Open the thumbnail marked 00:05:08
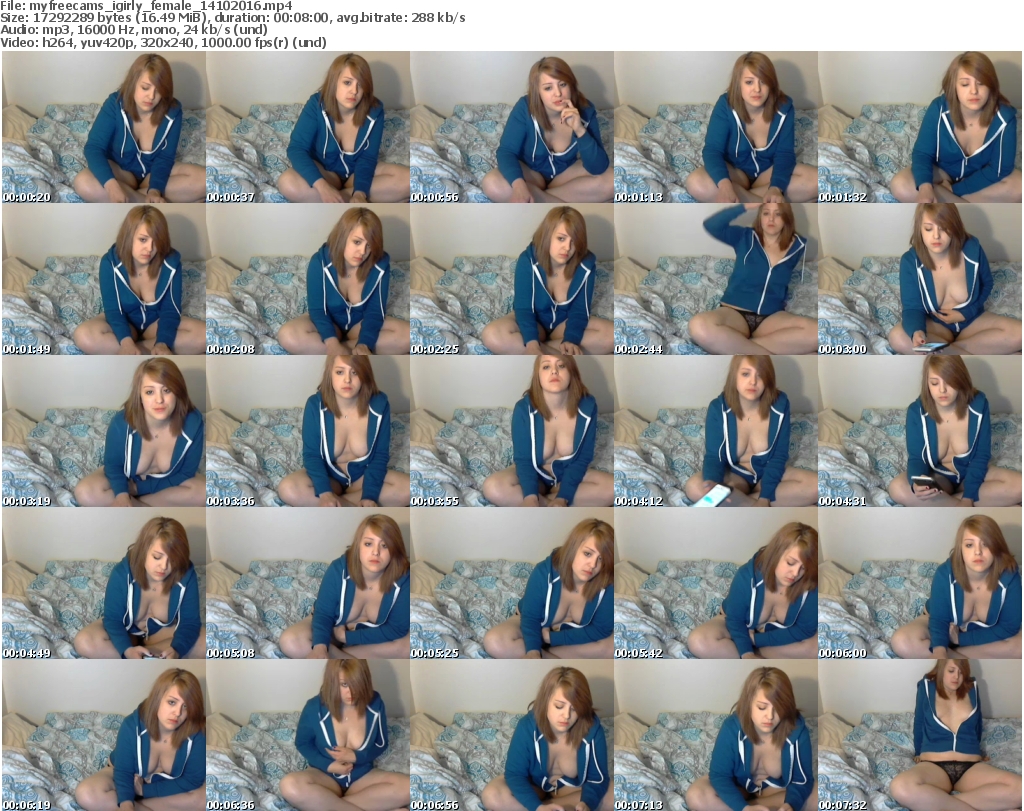Viewport: 1024px width, 811px height. 308,582
